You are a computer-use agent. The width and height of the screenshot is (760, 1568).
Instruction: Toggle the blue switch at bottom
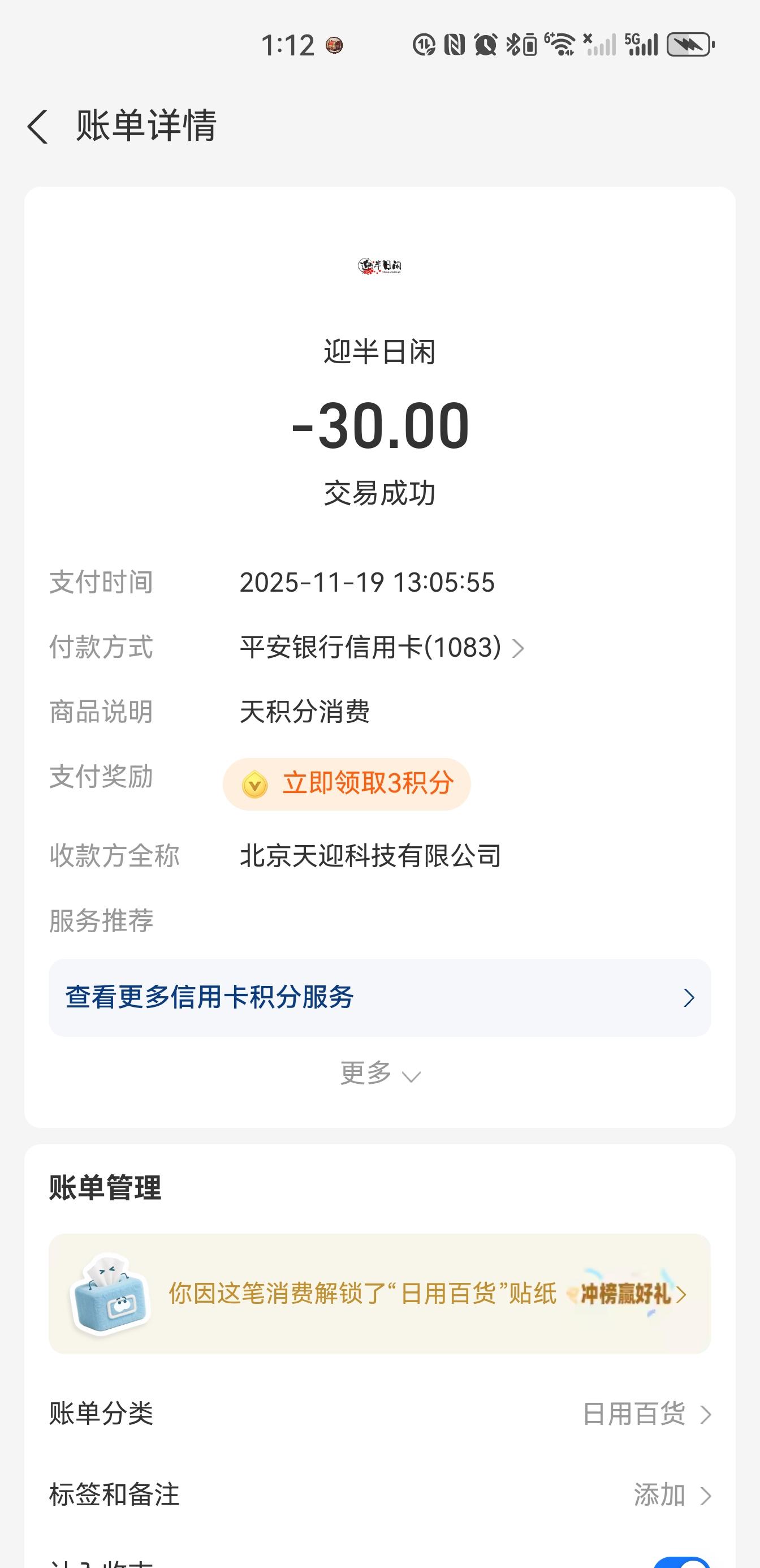click(x=681, y=1561)
